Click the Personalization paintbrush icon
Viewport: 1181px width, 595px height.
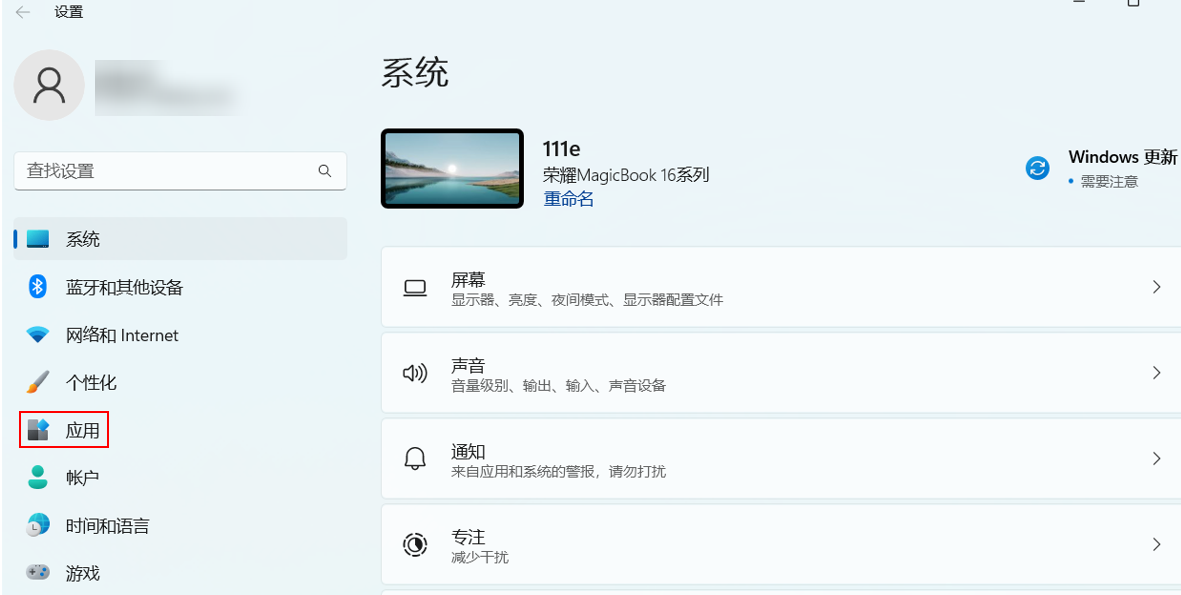(x=38, y=383)
